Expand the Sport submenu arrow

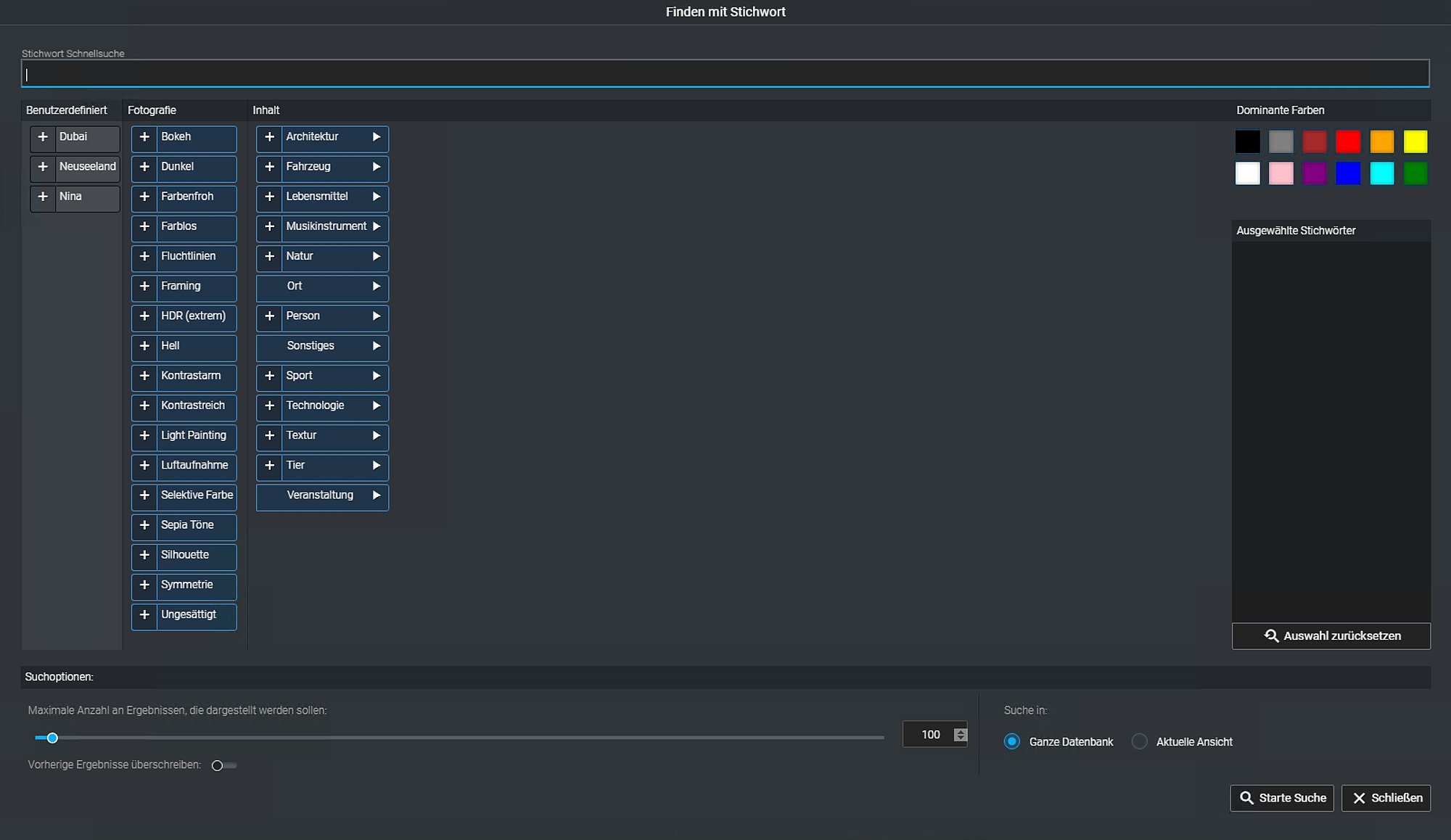click(x=377, y=376)
